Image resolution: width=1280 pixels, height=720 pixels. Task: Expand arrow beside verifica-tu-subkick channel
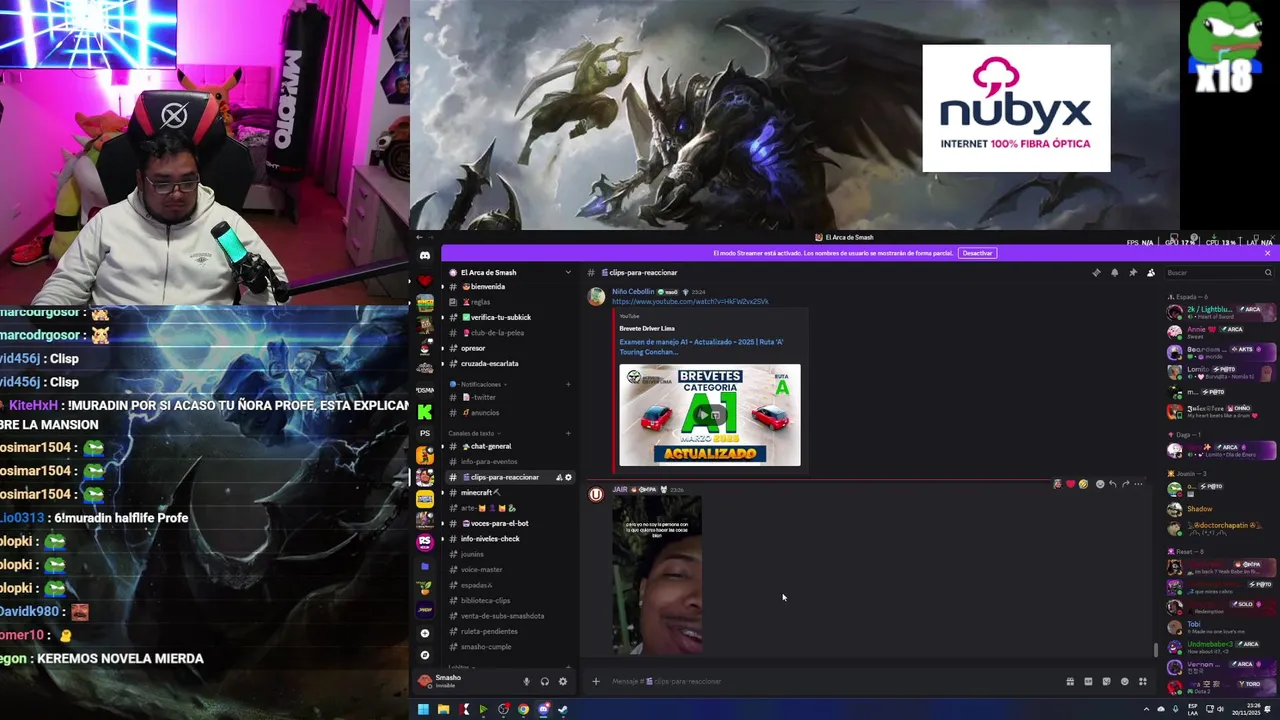(443, 317)
